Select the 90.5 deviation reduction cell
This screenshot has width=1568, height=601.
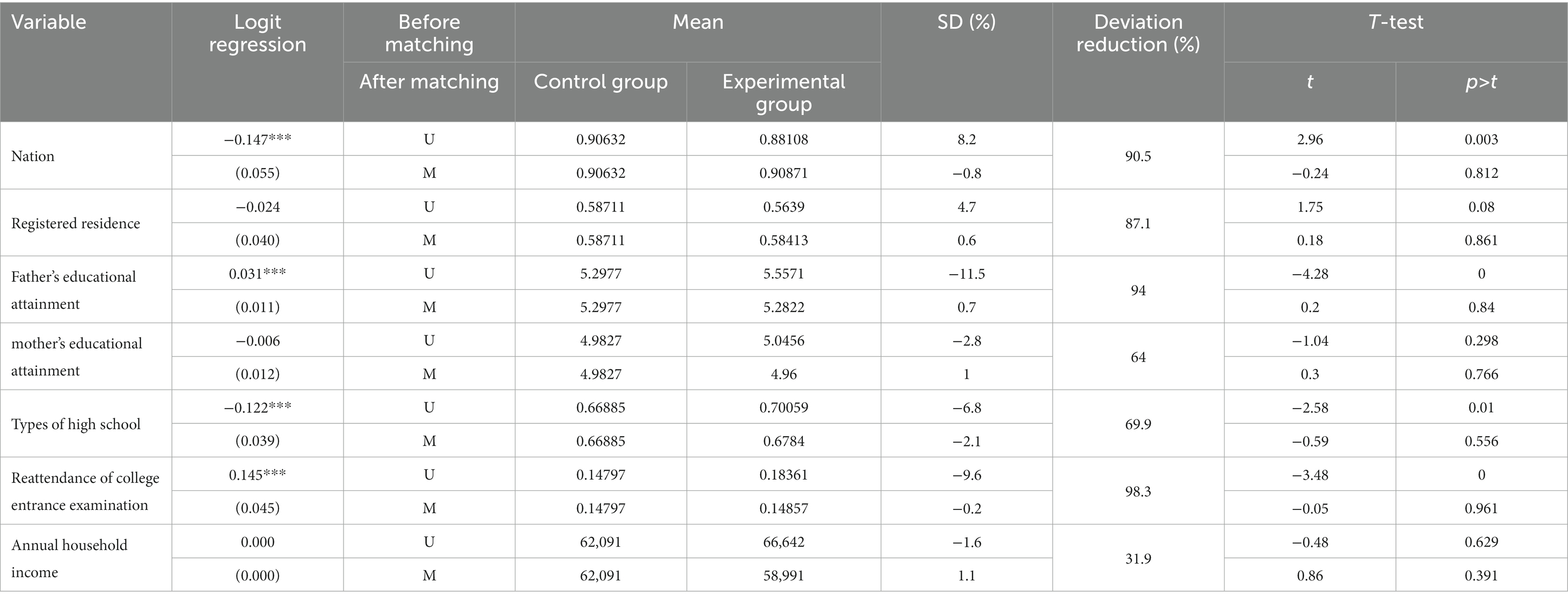[x=1138, y=157]
